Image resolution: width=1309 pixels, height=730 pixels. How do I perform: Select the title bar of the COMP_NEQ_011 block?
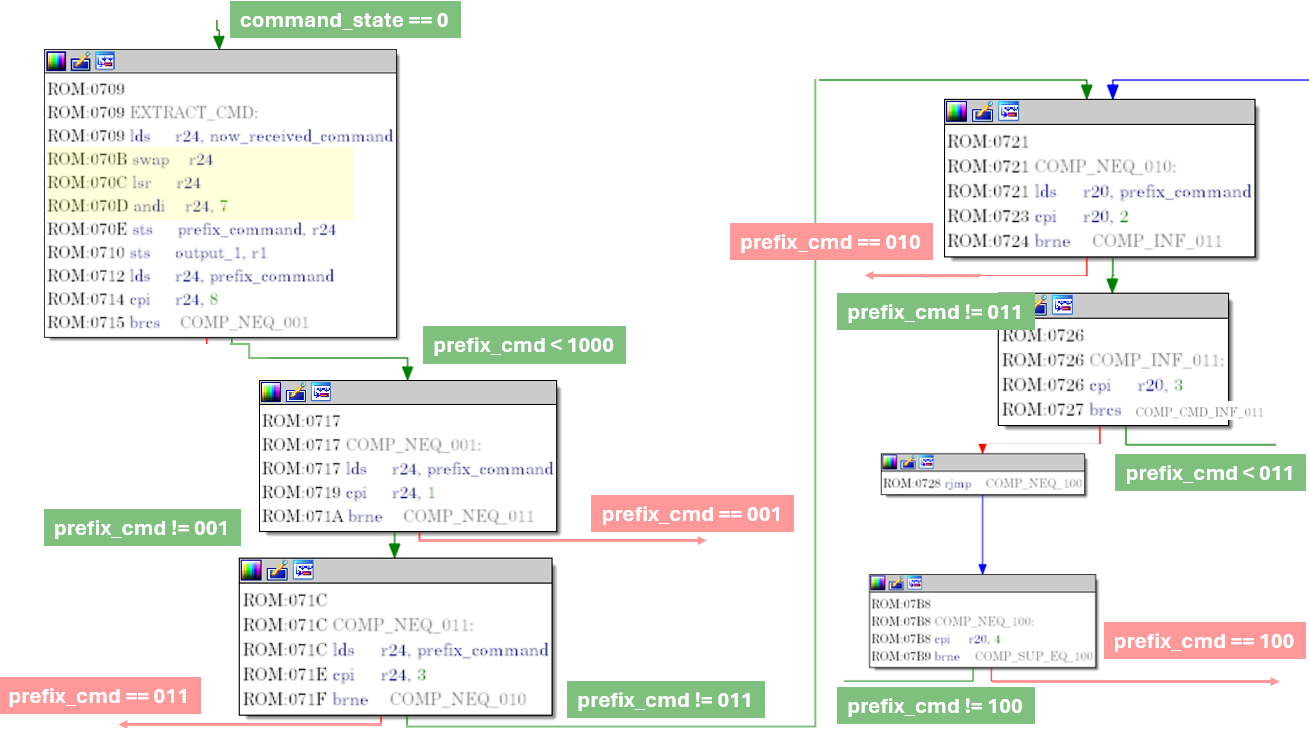(396, 571)
